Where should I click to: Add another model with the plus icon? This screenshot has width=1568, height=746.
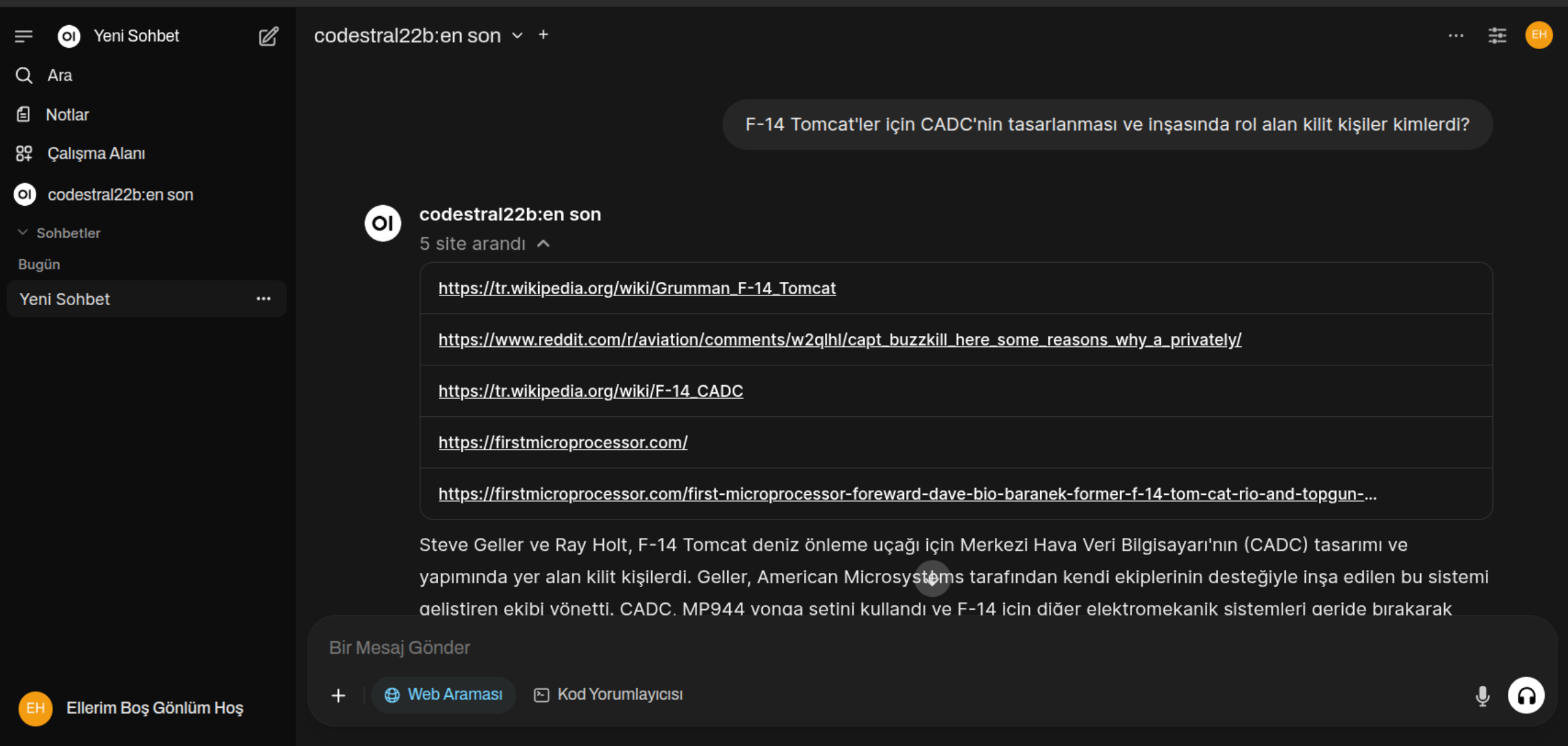543,35
